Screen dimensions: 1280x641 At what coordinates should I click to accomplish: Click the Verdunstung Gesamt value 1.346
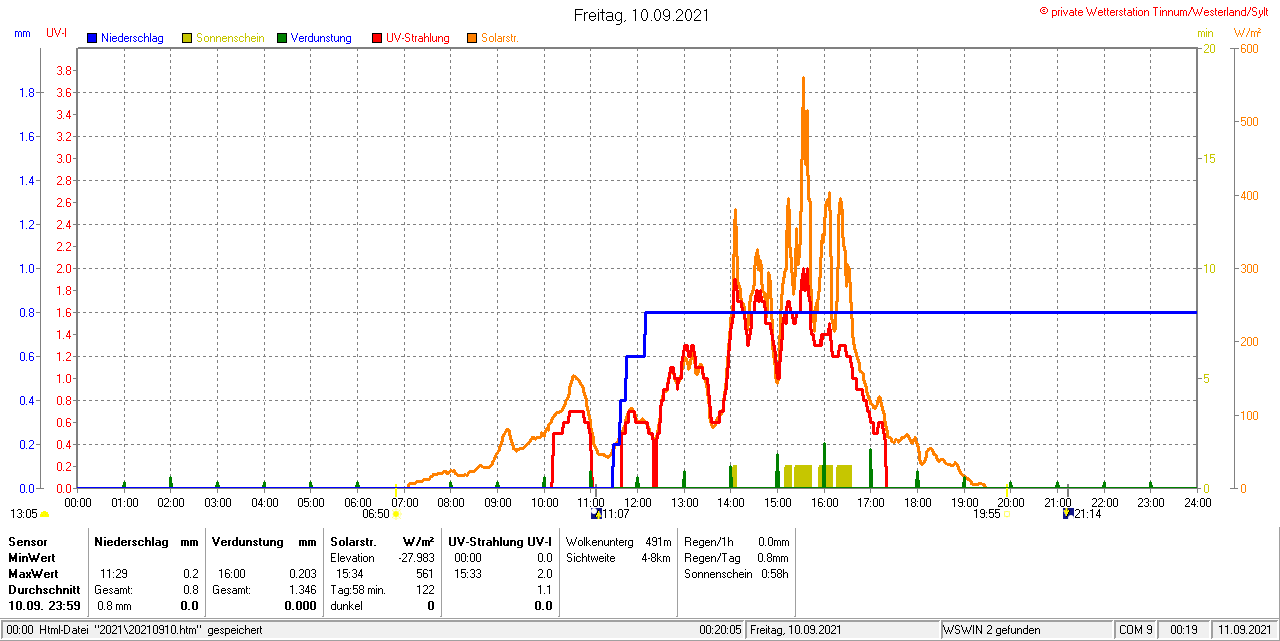(301, 590)
